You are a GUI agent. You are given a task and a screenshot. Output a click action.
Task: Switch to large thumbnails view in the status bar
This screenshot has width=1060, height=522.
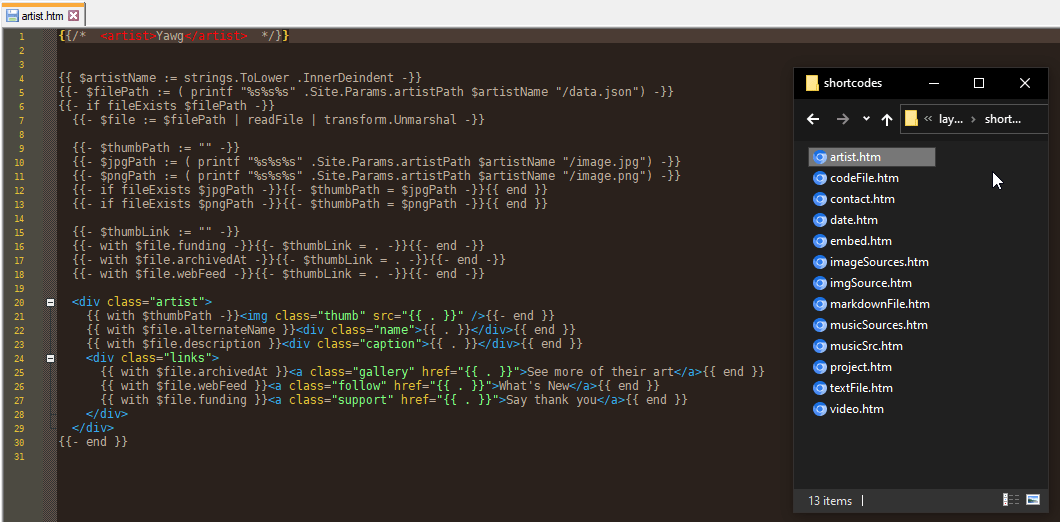click(1033, 499)
